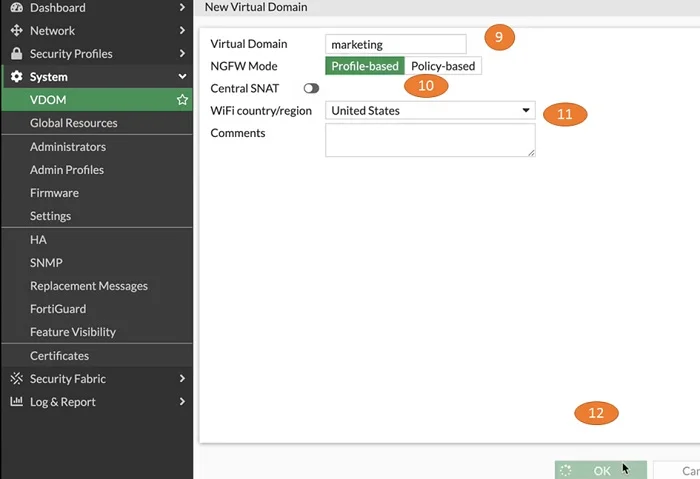
Task: Click the Security Profiles lock icon
Action: click(17, 54)
